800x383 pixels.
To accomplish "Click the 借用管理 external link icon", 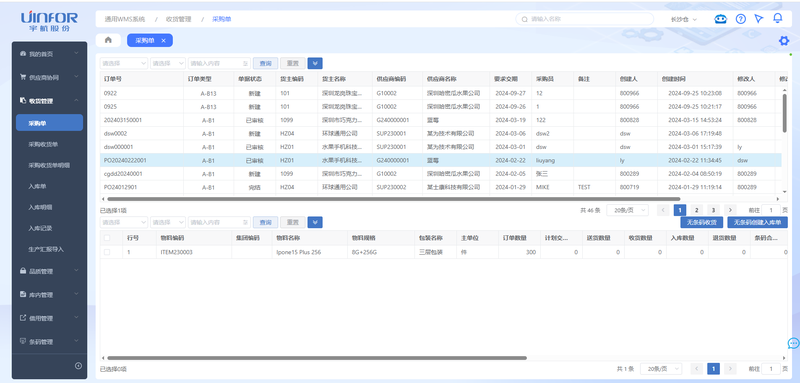I will [22, 318].
